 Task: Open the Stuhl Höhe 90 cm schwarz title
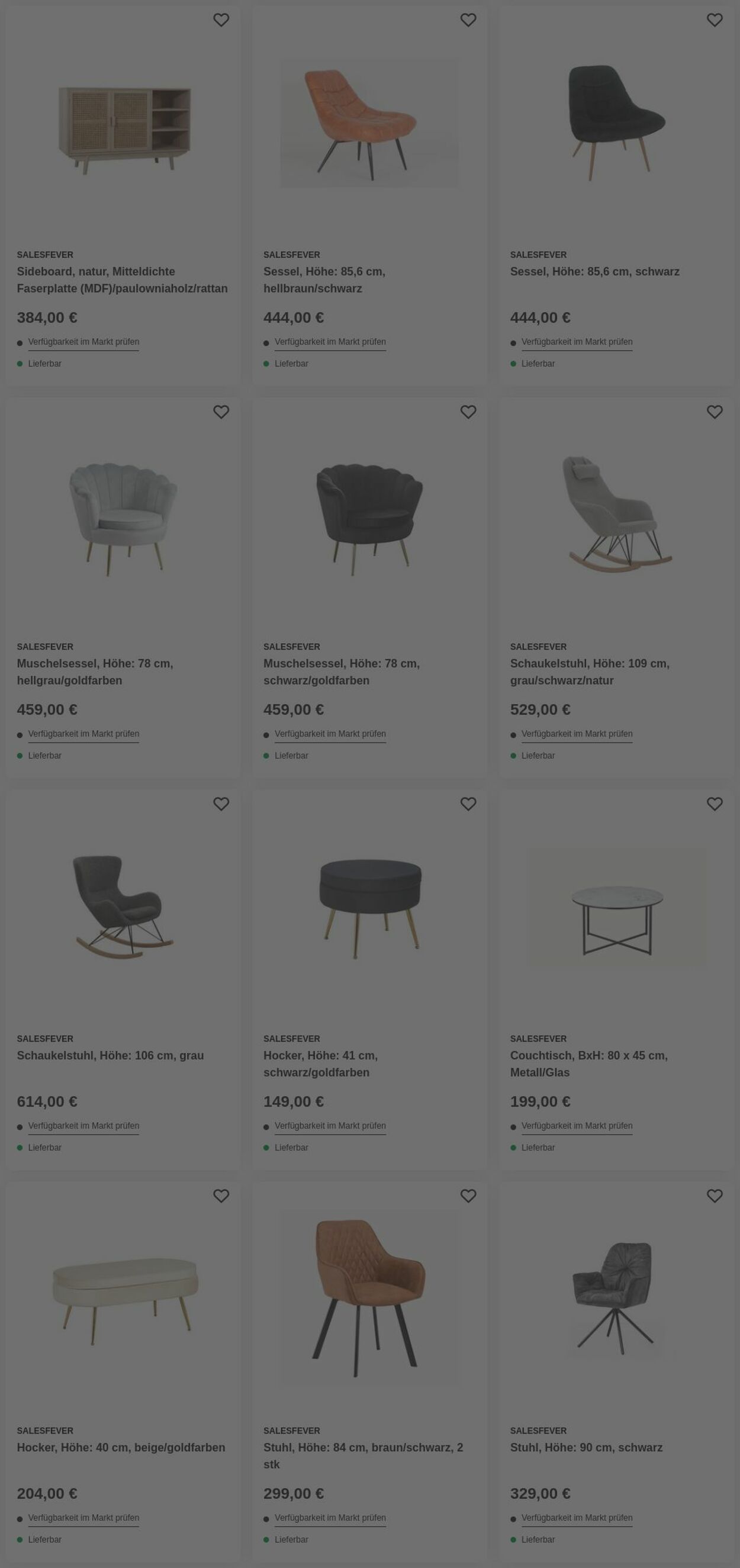tap(586, 1447)
